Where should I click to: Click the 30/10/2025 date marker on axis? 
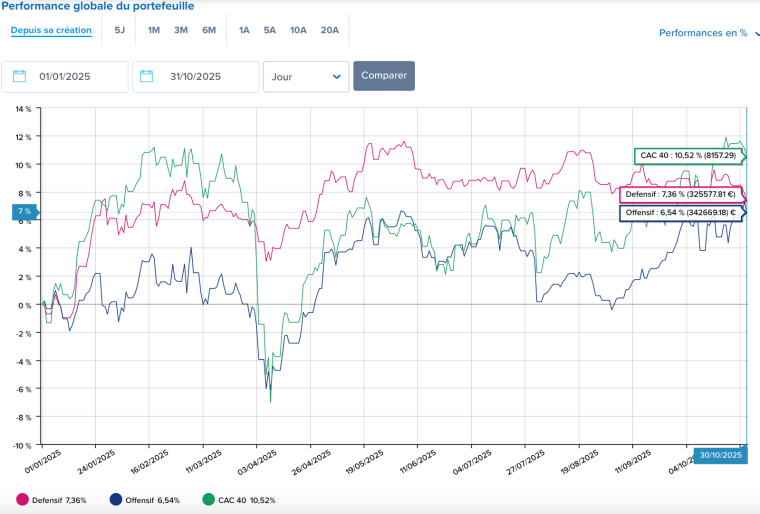720,455
